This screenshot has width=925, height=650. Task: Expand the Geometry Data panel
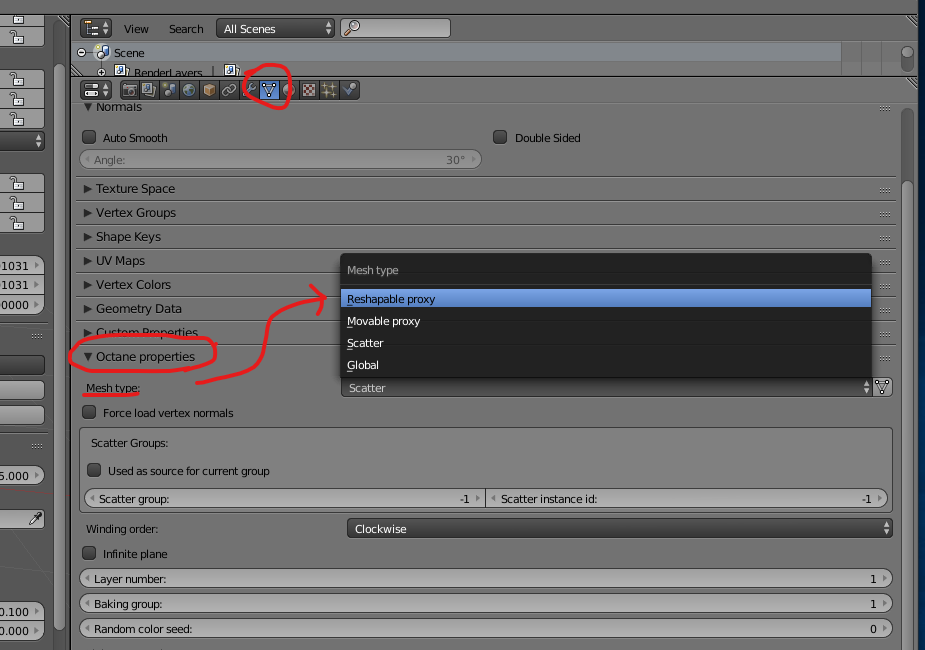click(88, 308)
